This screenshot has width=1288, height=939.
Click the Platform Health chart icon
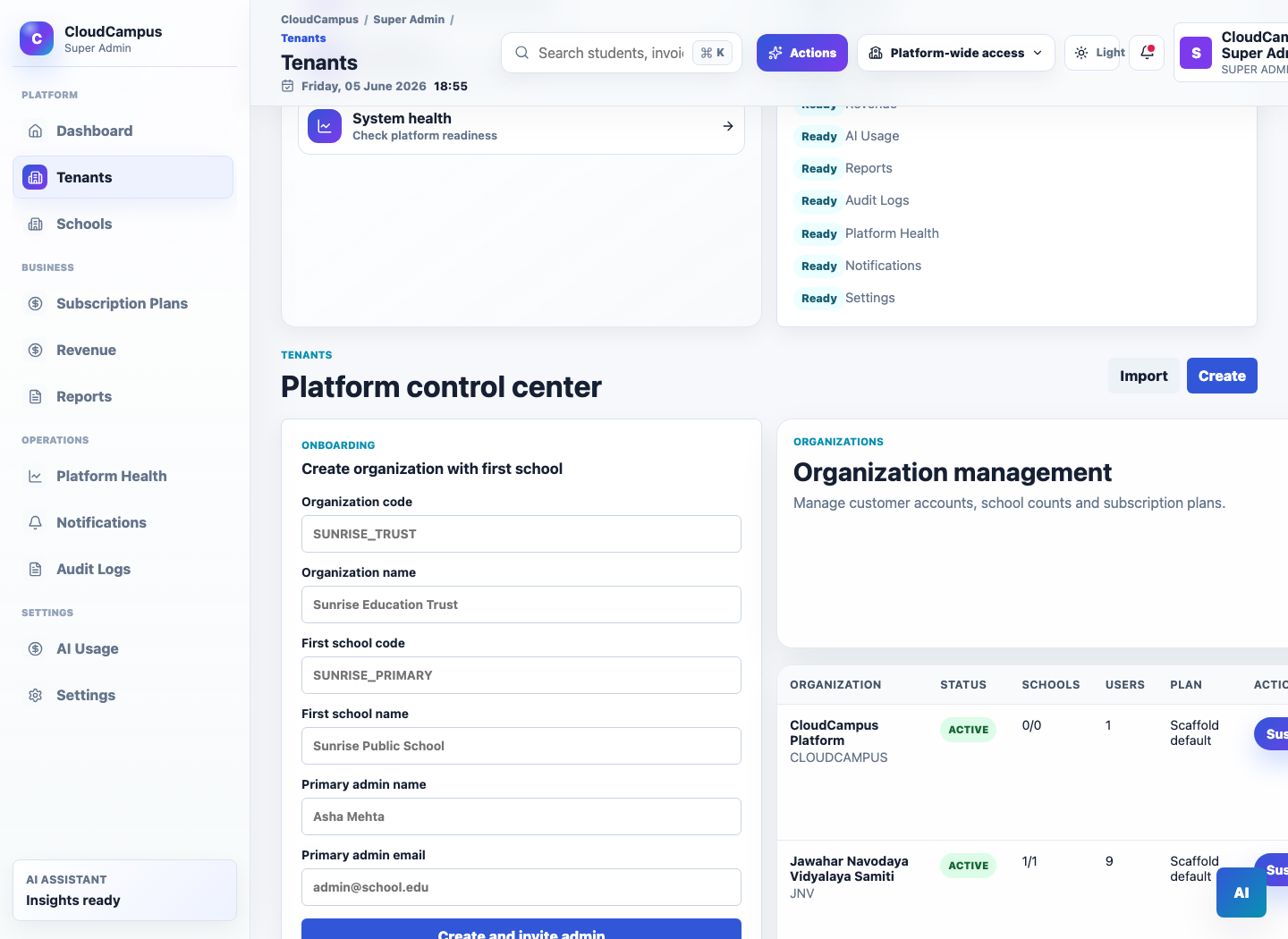pos(36,476)
